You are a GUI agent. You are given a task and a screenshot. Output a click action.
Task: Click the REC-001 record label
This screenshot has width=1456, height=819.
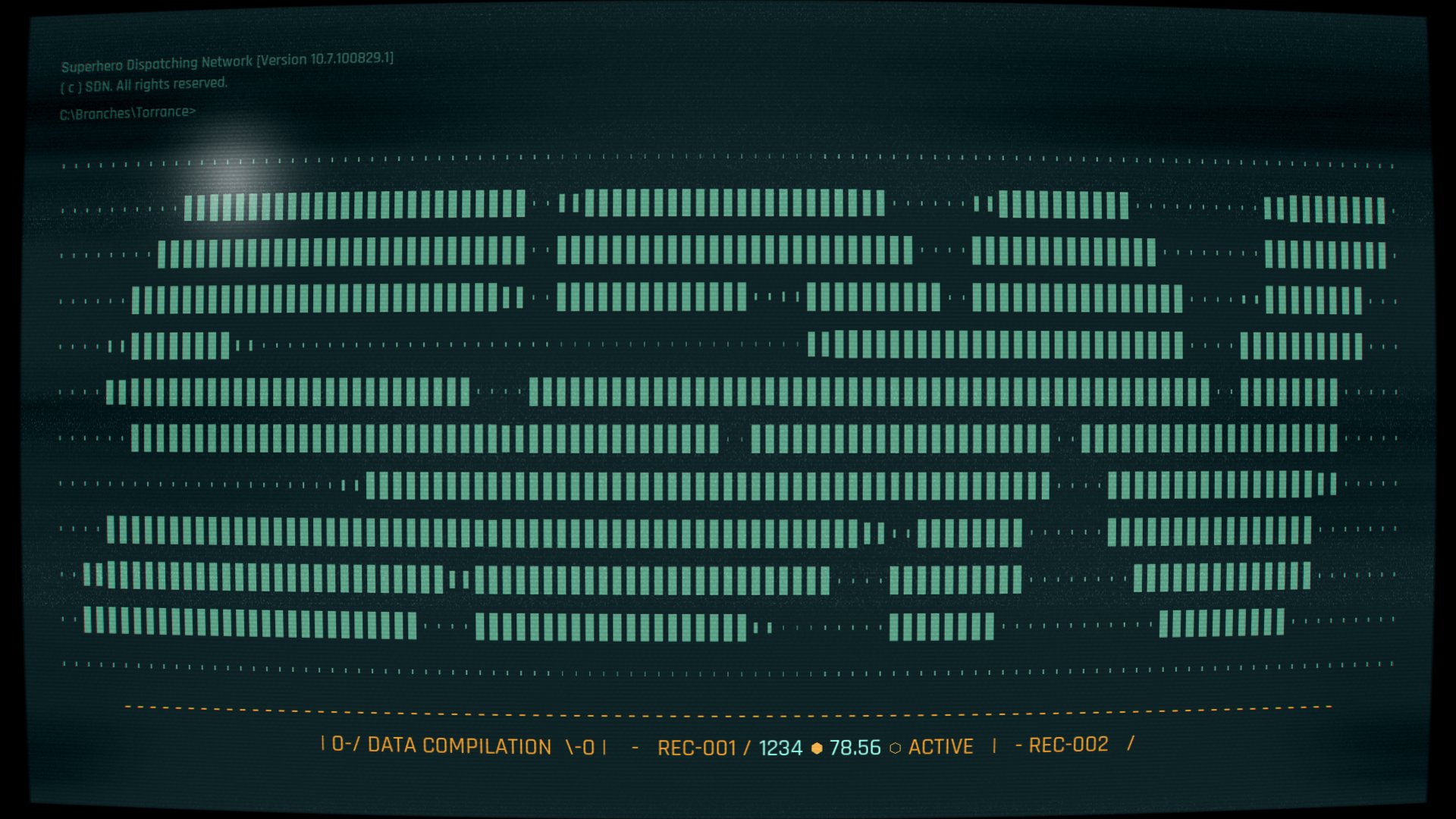[x=697, y=748]
